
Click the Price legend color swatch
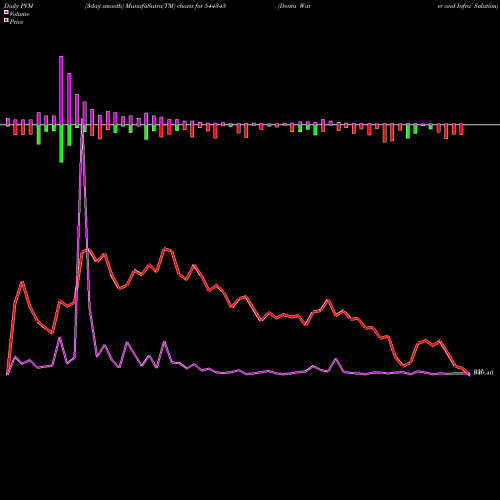(x=6, y=21)
